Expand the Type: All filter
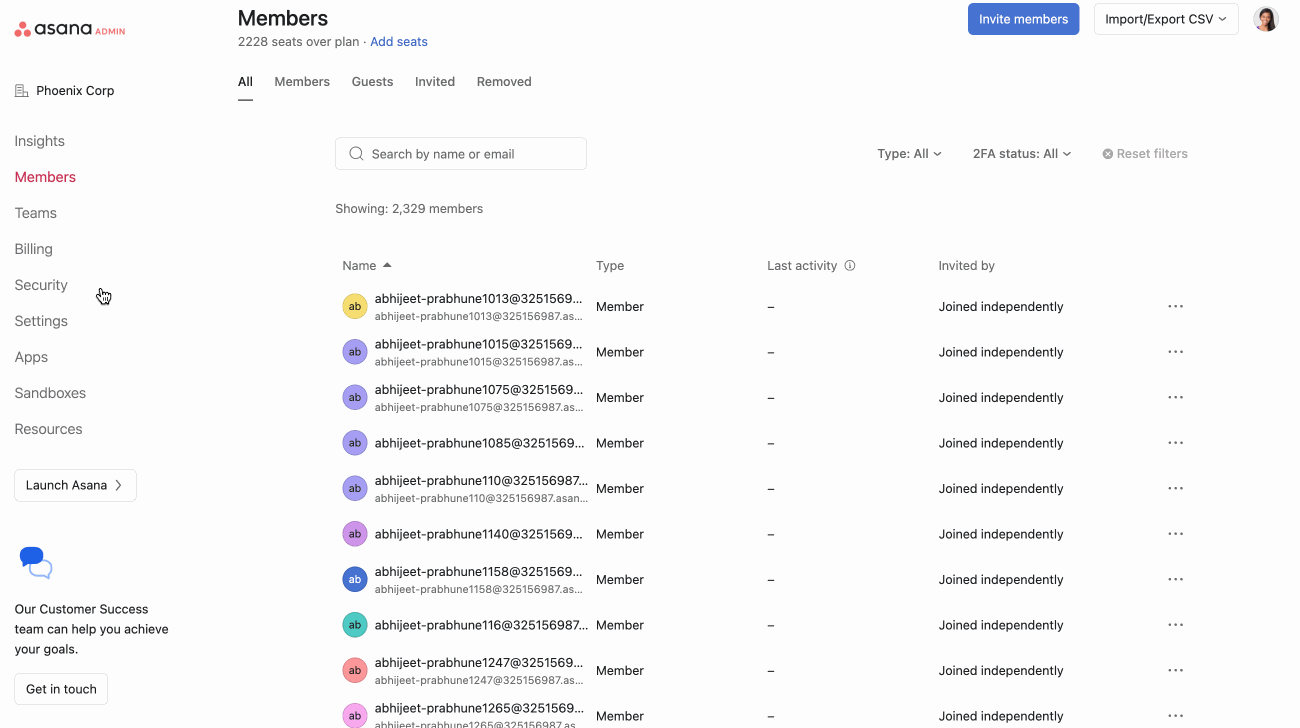This screenshot has width=1300, height=728. point(909,154)
